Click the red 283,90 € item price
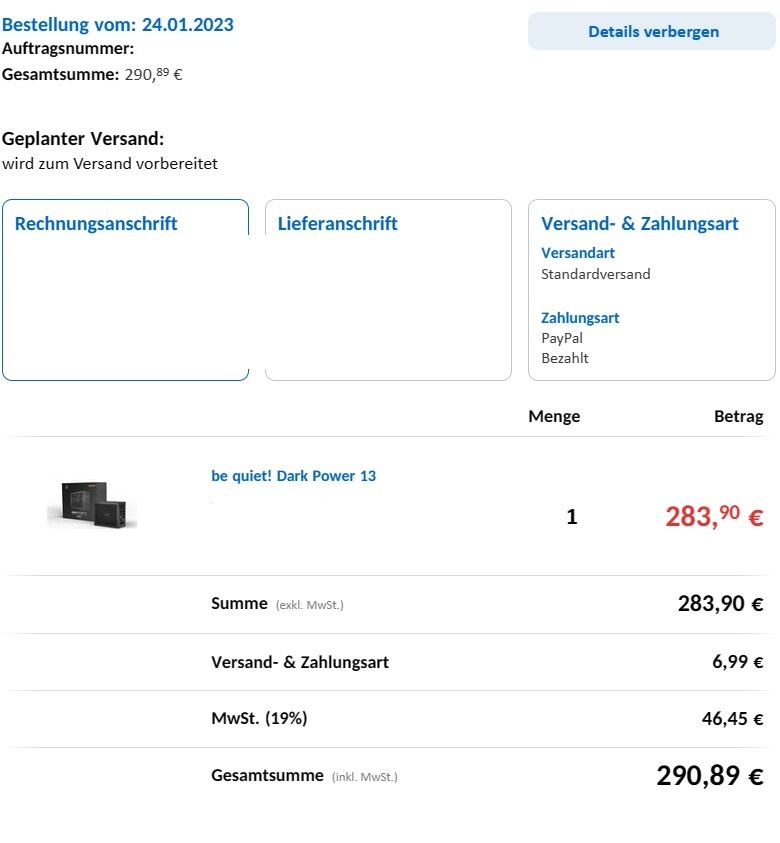Viewport: 780px width, 843px height. pos(714,517)
